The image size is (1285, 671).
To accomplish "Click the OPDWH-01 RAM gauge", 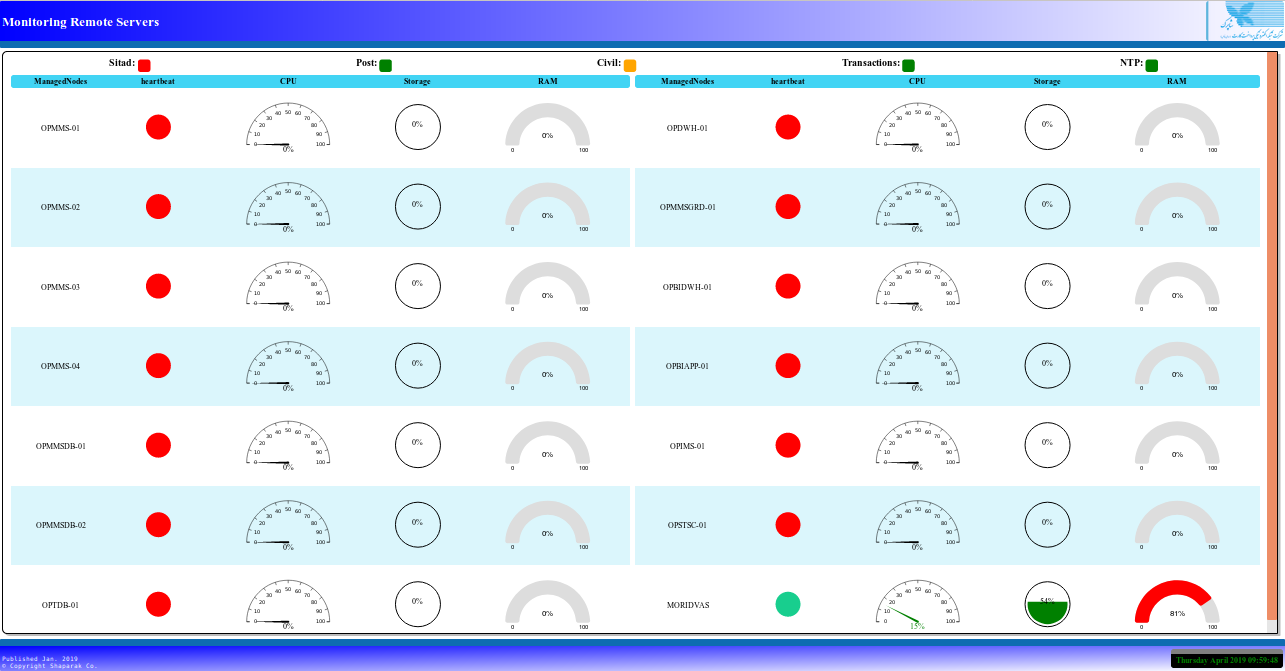I will tap(1177, 127).
